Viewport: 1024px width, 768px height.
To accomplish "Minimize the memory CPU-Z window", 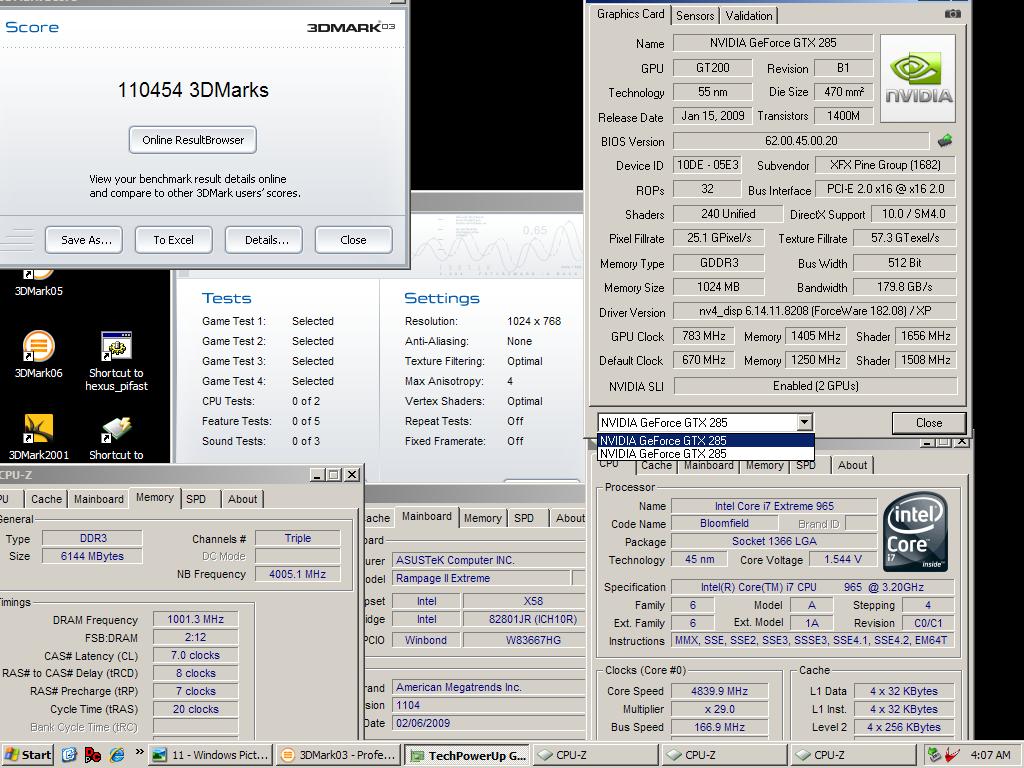I will point(317,475).
